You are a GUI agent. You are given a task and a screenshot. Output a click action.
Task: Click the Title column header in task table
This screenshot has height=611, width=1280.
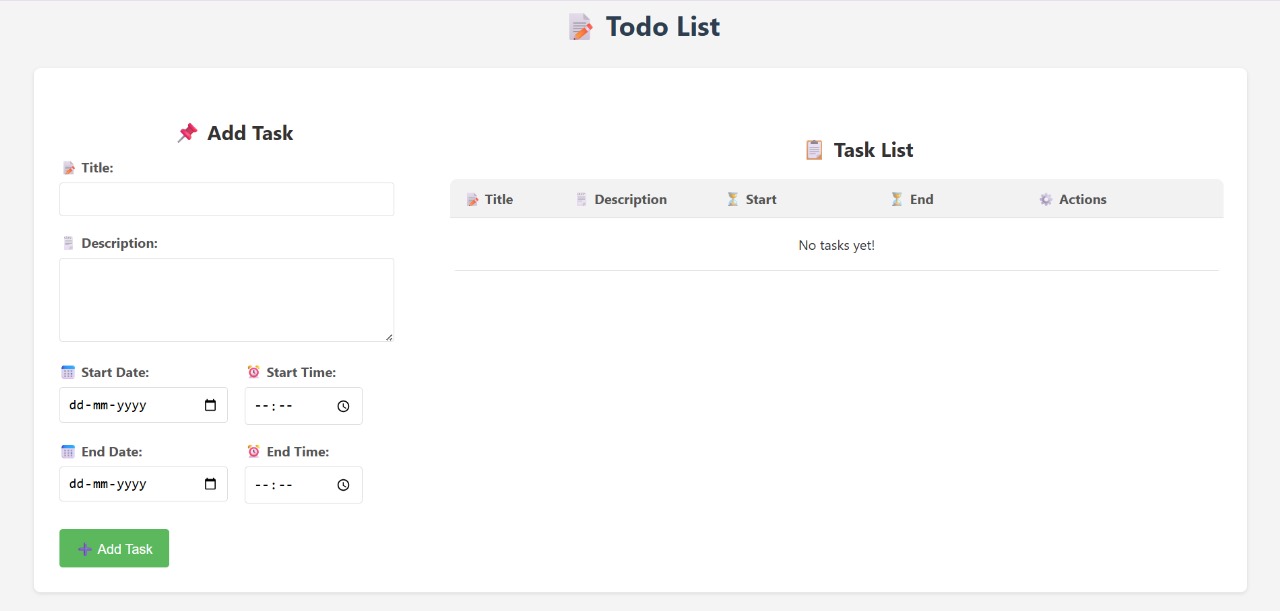(490, 199)
